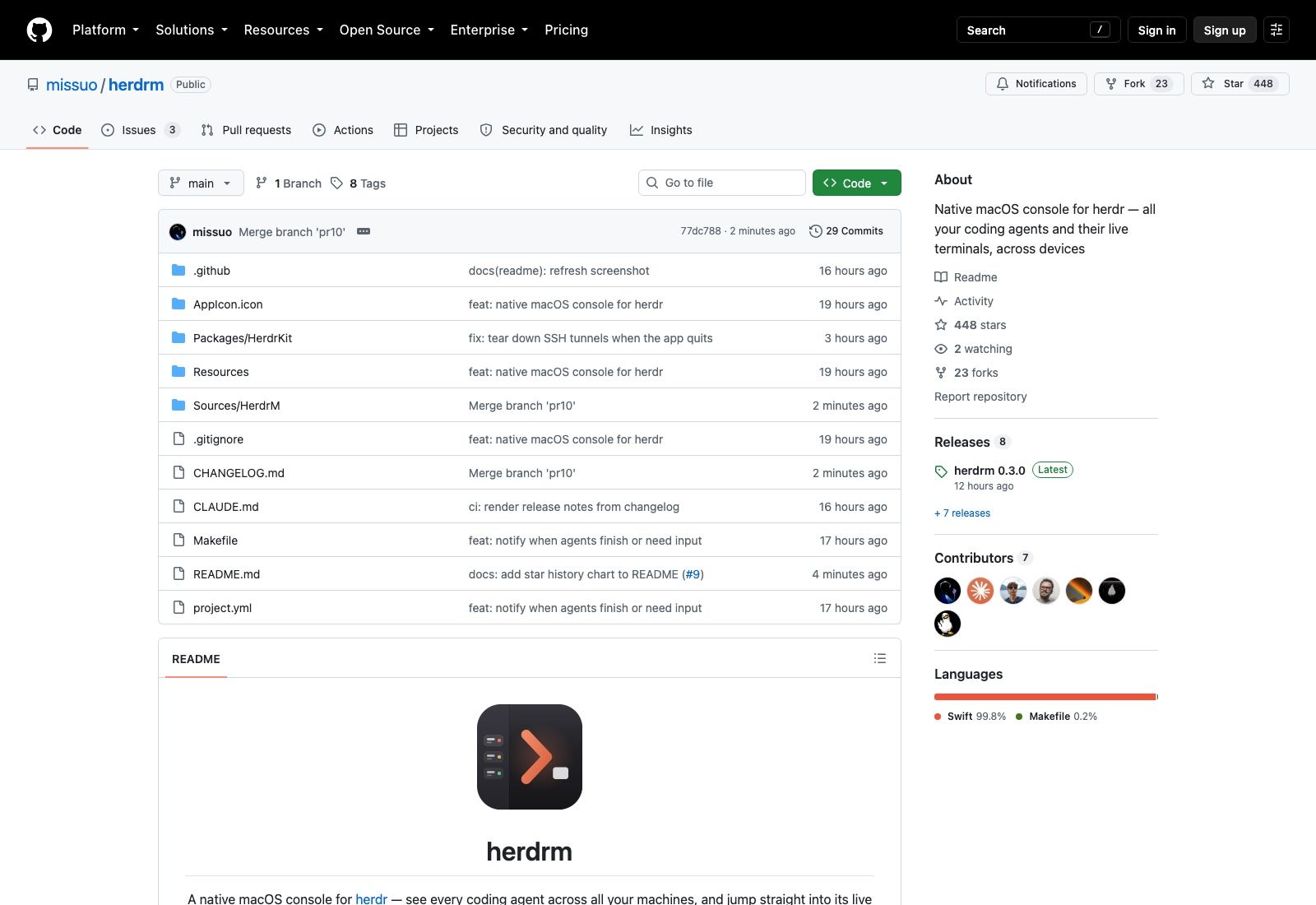Viewport: 1316px width, 905px height.
Task: Open commit 'ci: render release notes from changelog'
Action: (x=574, y=507)
